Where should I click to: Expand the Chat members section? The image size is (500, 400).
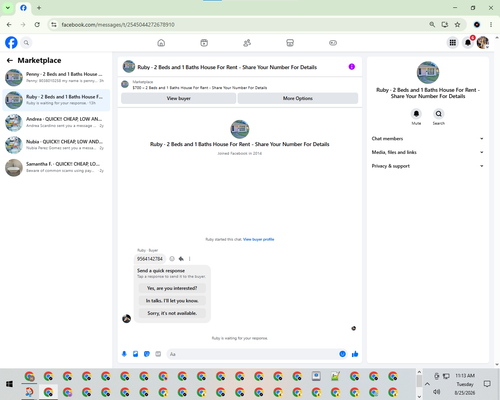point(428,139)
